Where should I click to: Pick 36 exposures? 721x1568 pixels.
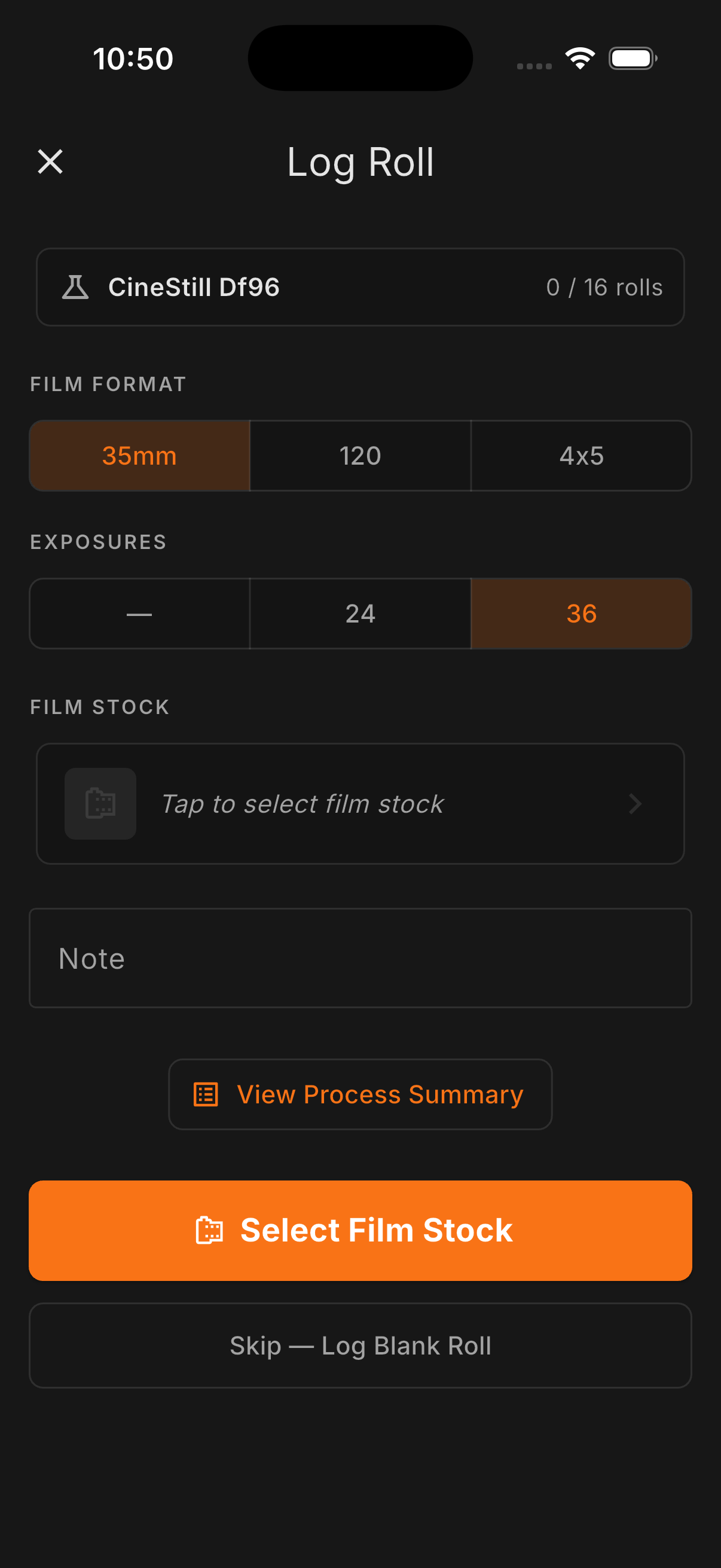coord(581,614)
